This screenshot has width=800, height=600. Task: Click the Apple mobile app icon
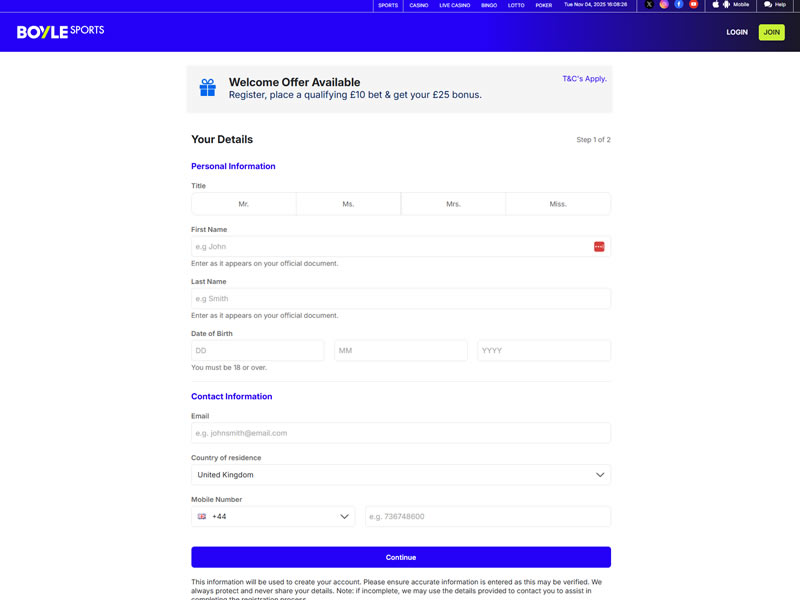tap(715, 5)
